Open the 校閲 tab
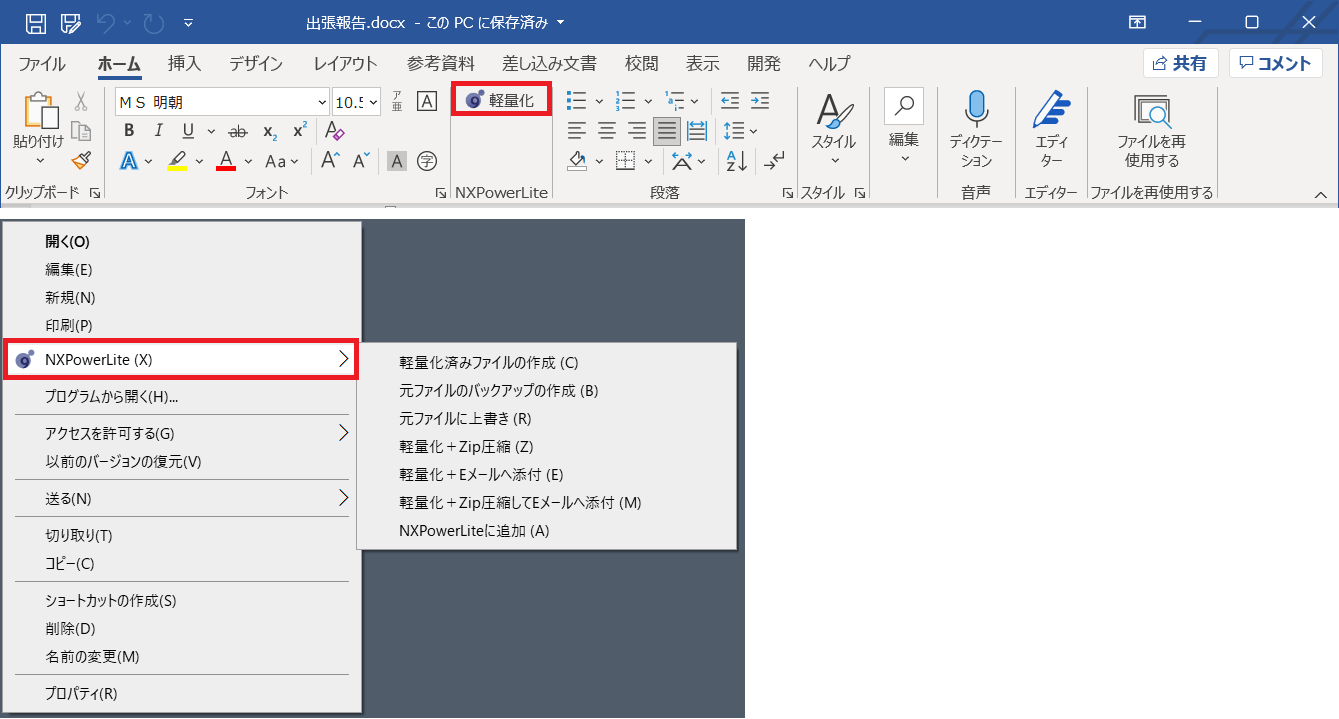Image resolution: width=1339 pixels, height=719 pixels. [x=642, y=64]
